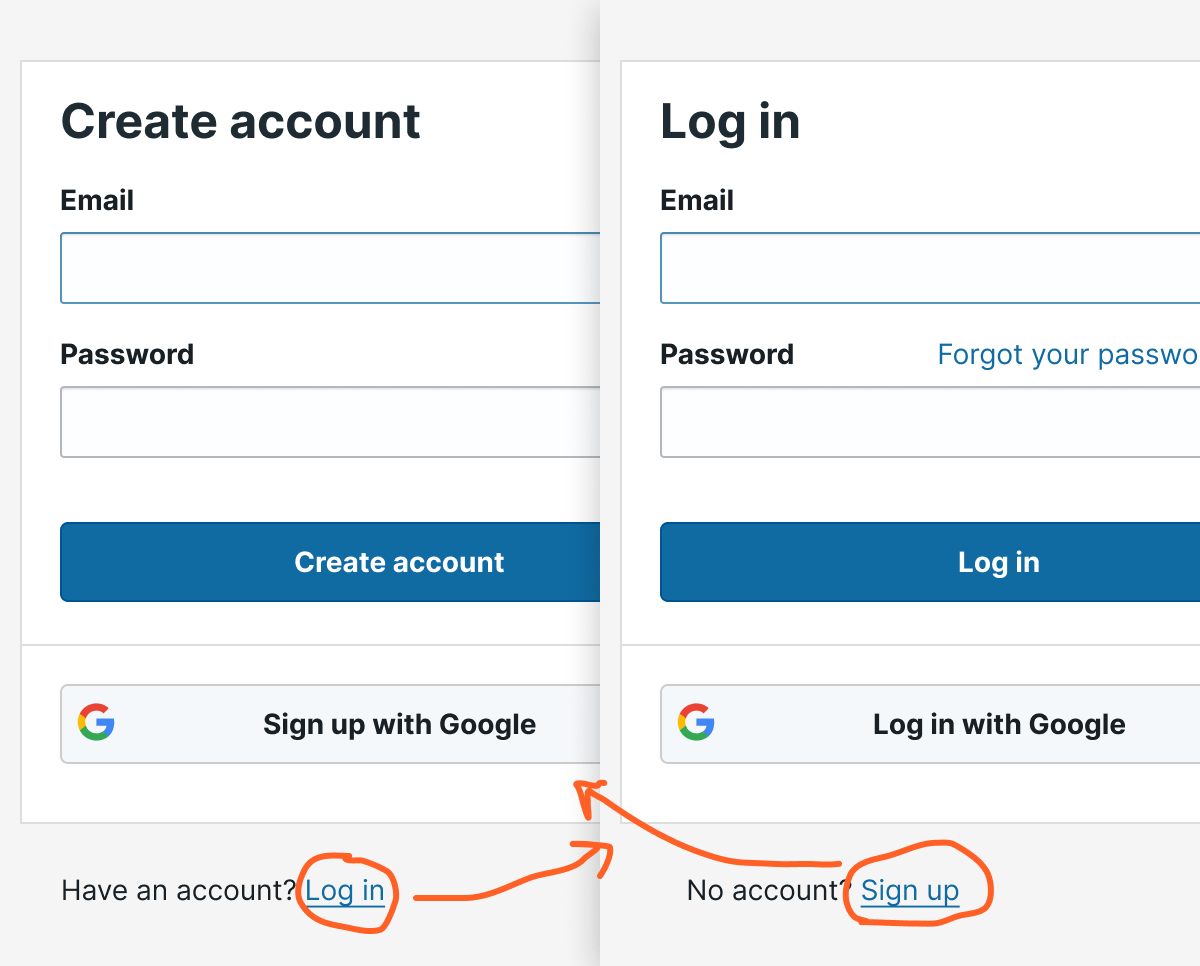Click the large Create account heading

(x=240, y=122)
